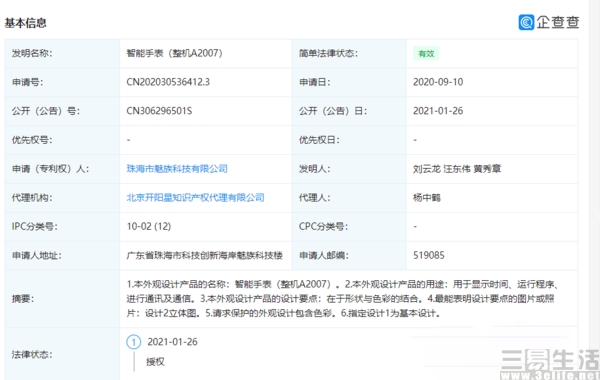The width and height of the screenshot is (600, 380).
Task: Click the 简单法律状态 label
Action: [x=328, y=53]
